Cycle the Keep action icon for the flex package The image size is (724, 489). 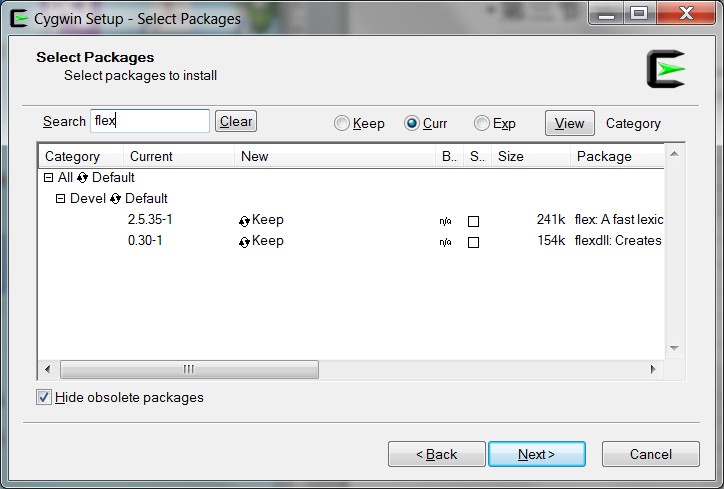click(244, 221)
